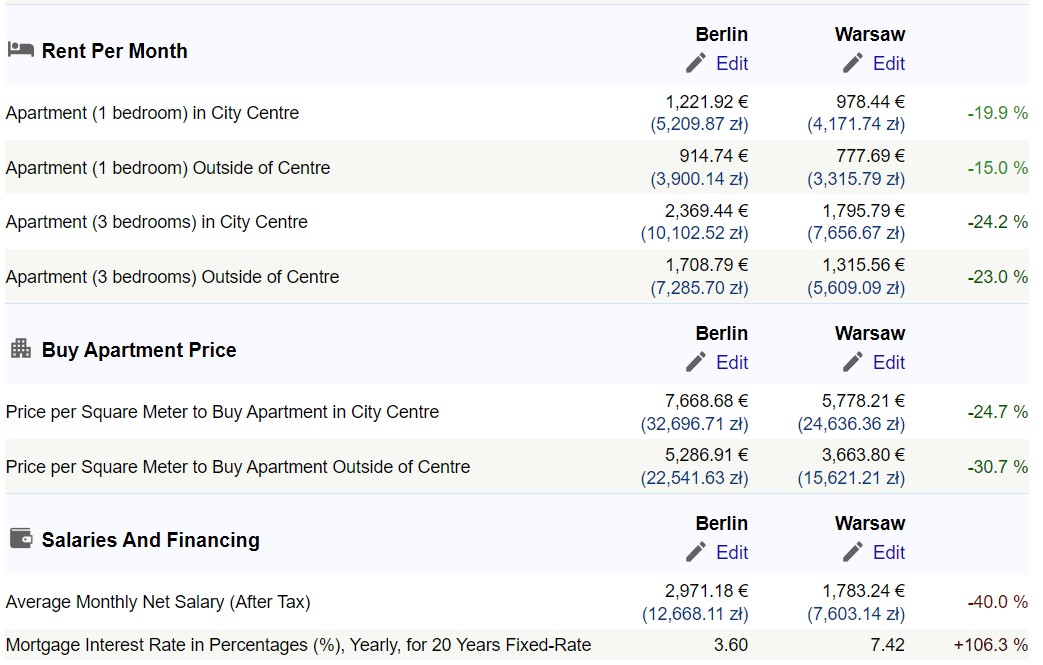Screen dimensions: 1043x665
Task: Select the Apartment (1 bedroom) in City Centre row
Action: tap(517, 112)
